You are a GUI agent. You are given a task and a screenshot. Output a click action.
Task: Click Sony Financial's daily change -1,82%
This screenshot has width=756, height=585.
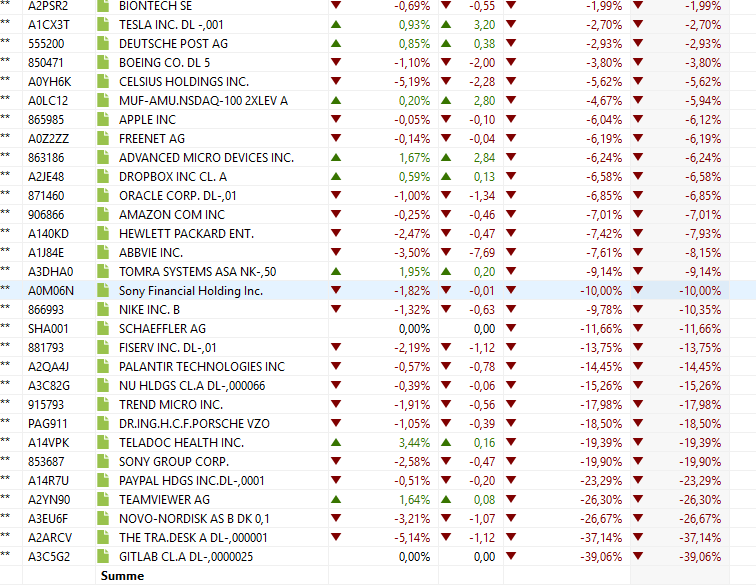(x=412, y=291)
